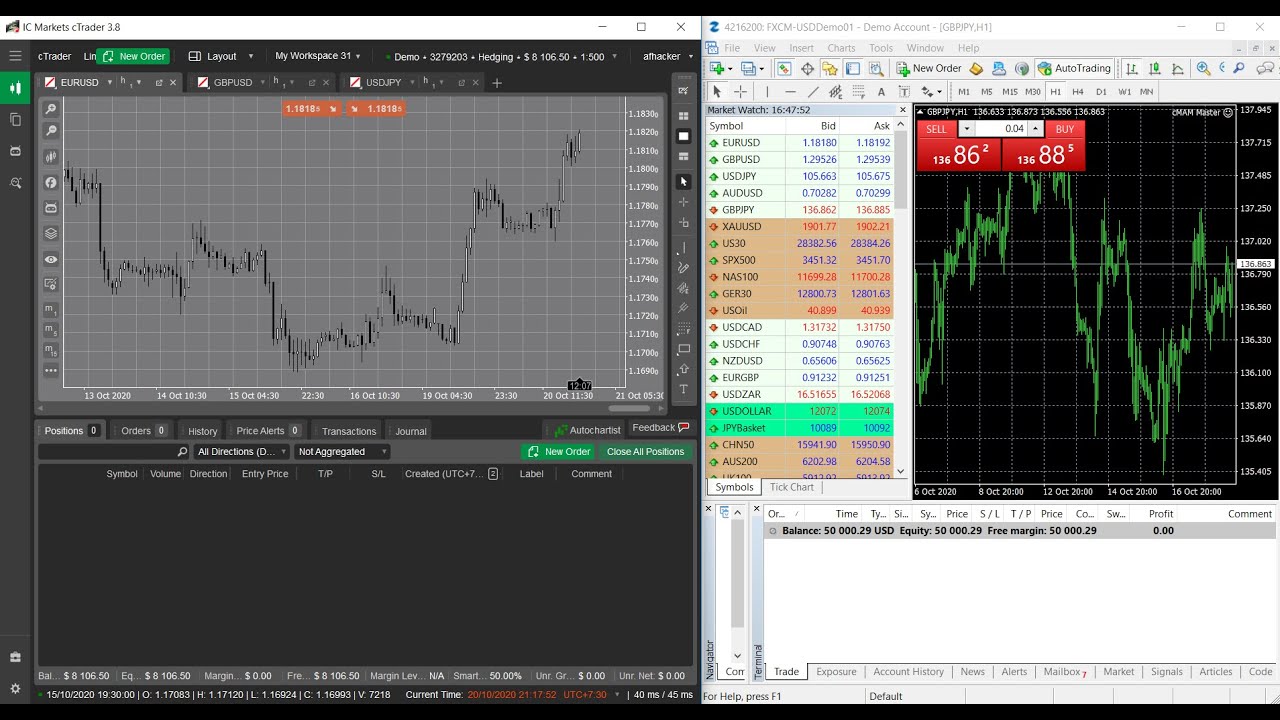This screenshot has width=1280, height=720.
Task: Open the Charts menu in MetaTrader
Action: click(841, 48)
